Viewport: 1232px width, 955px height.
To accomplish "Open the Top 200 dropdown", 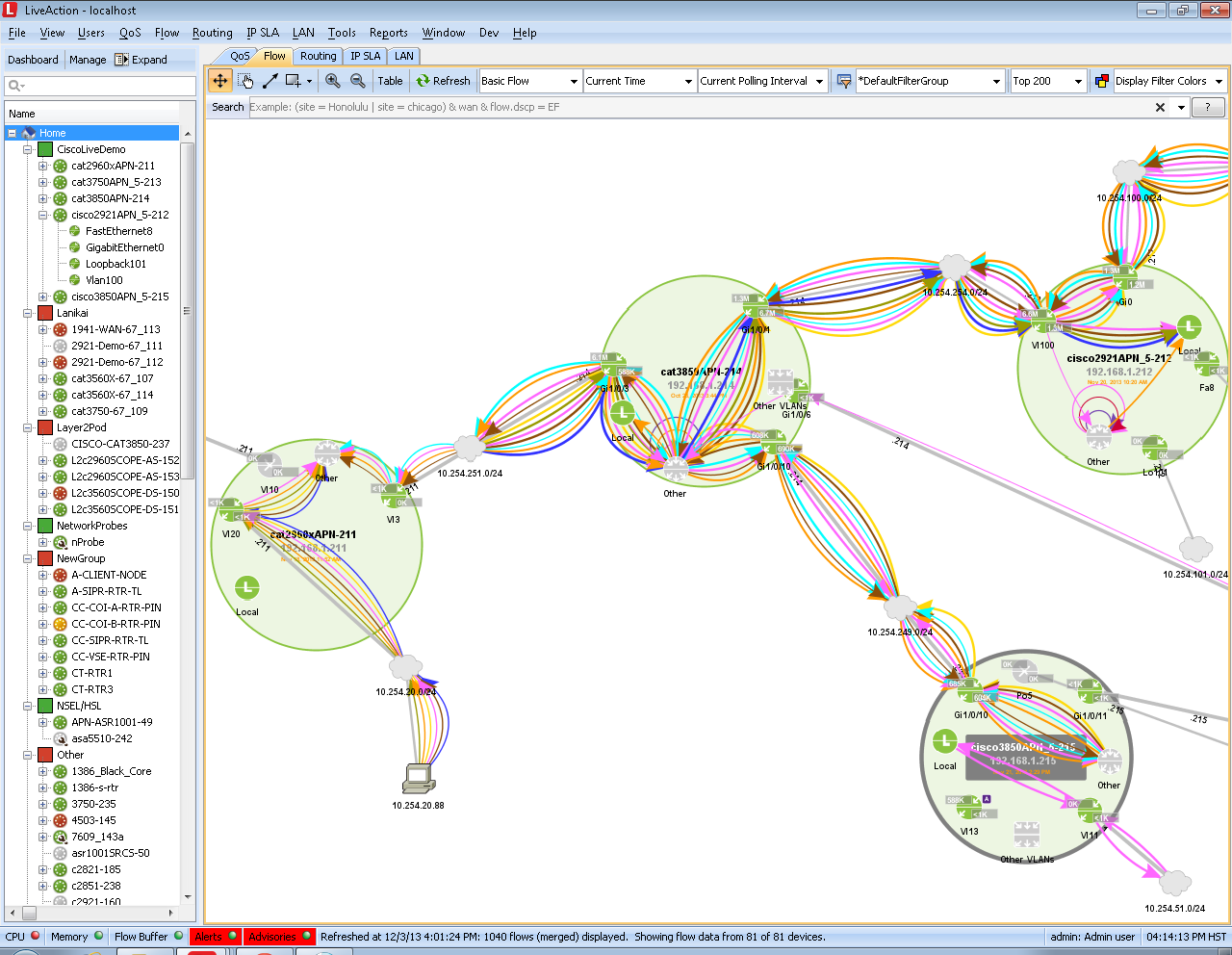I will (1047, 80).
